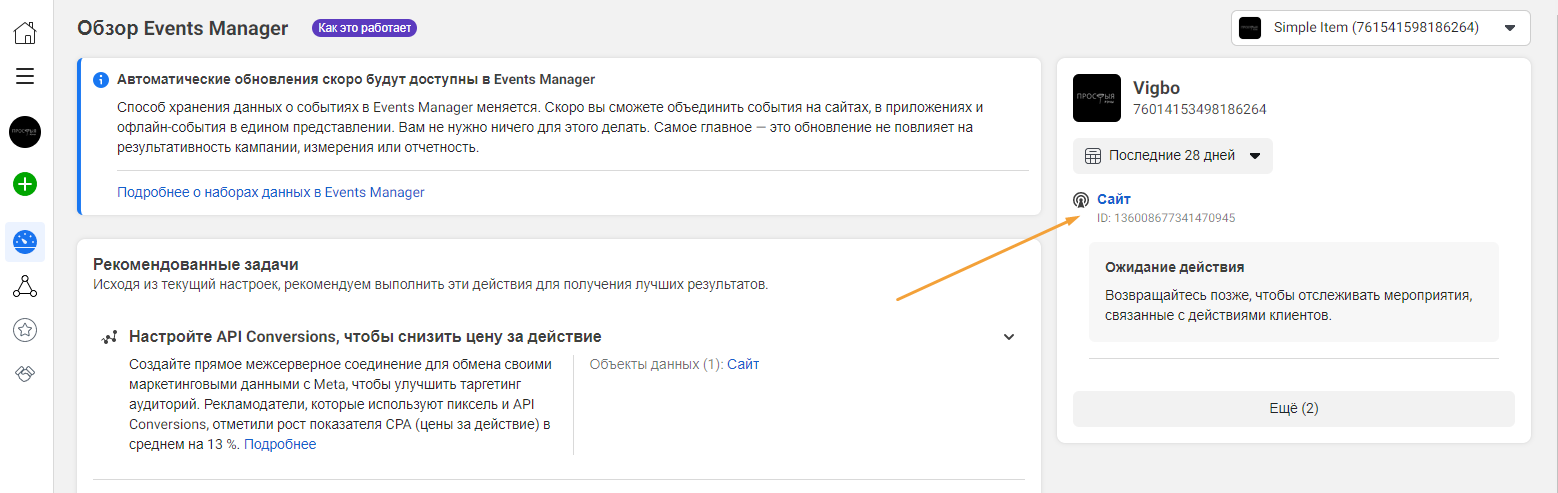The image size is (1558, 493).
Task: Click the Рекомендованные задачи heading
Action: [x=196, y=265]
